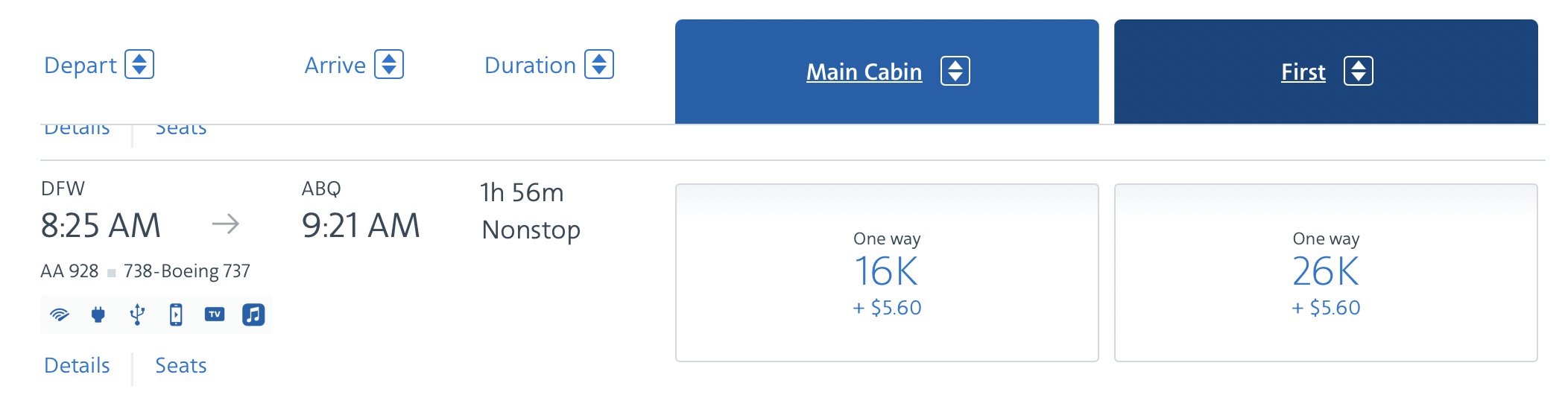The width and height of the screenshot is (1568, 395).
Task: Click the live TV amenity icon
Action: 215,315
